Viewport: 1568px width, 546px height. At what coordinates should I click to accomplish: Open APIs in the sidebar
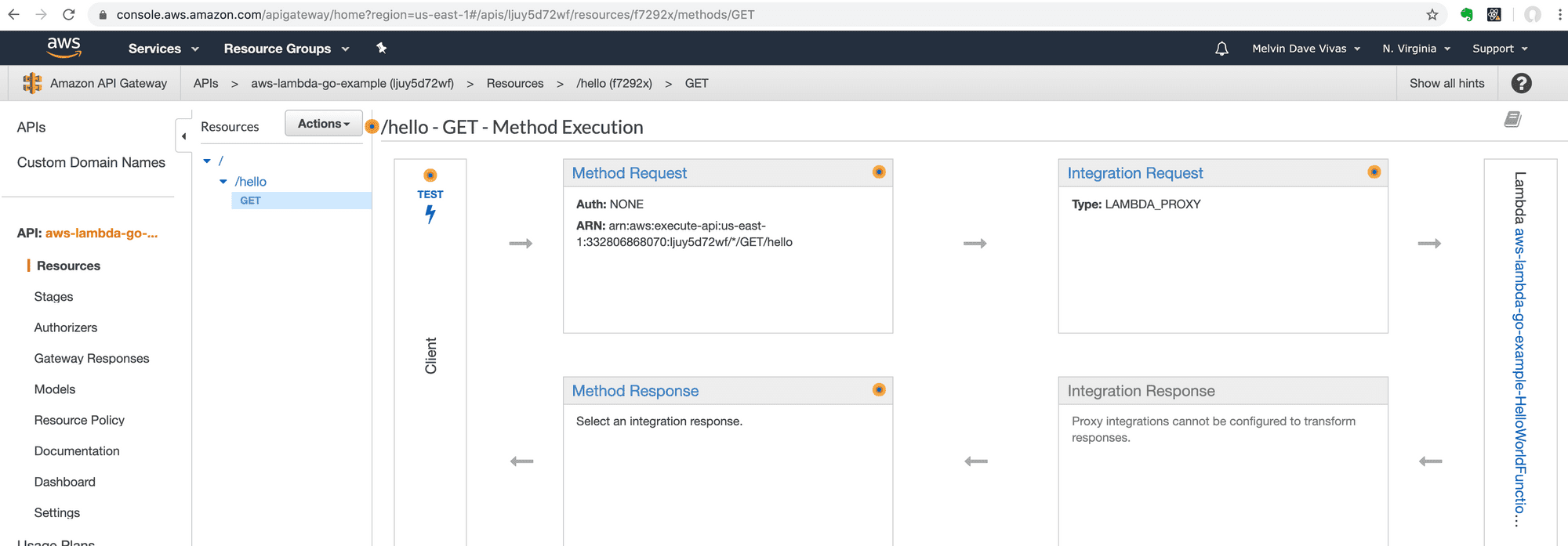click(31, 127)
